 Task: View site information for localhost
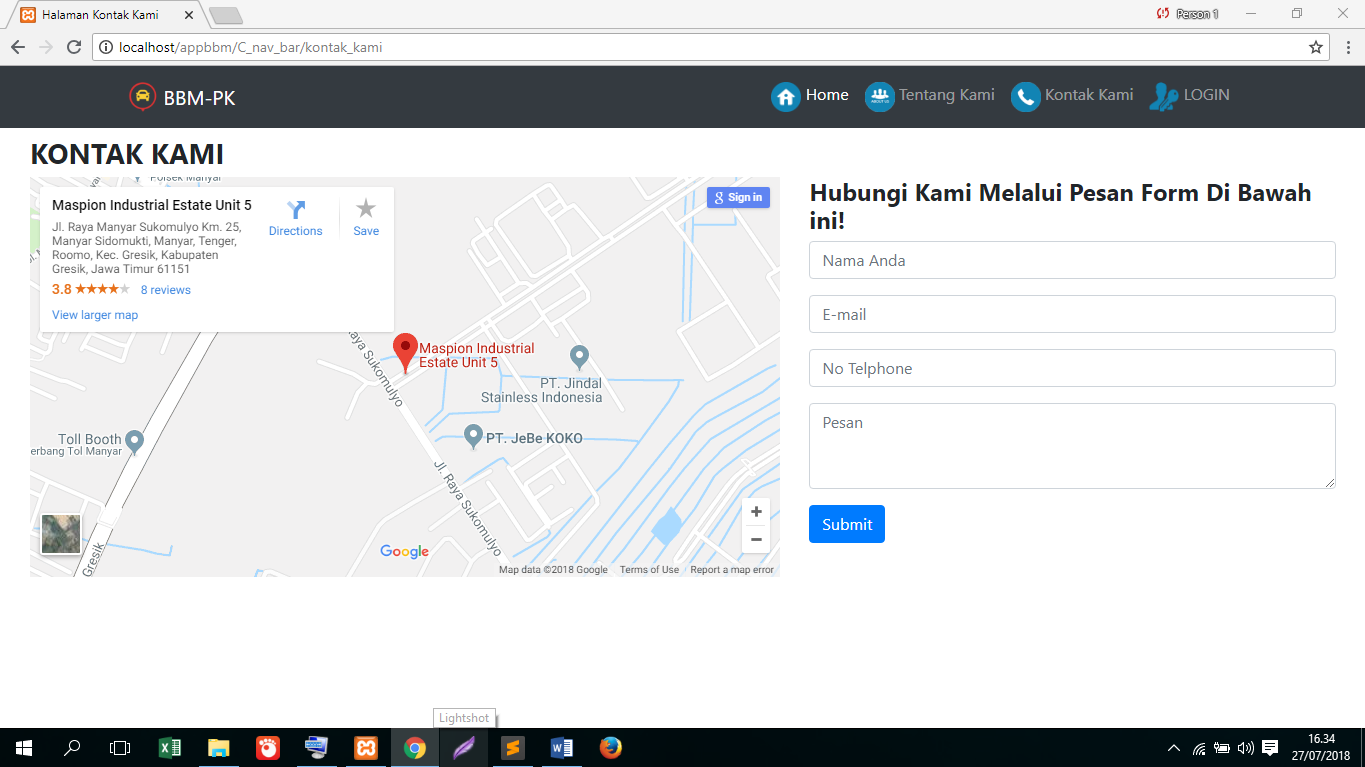click(105, 47)
